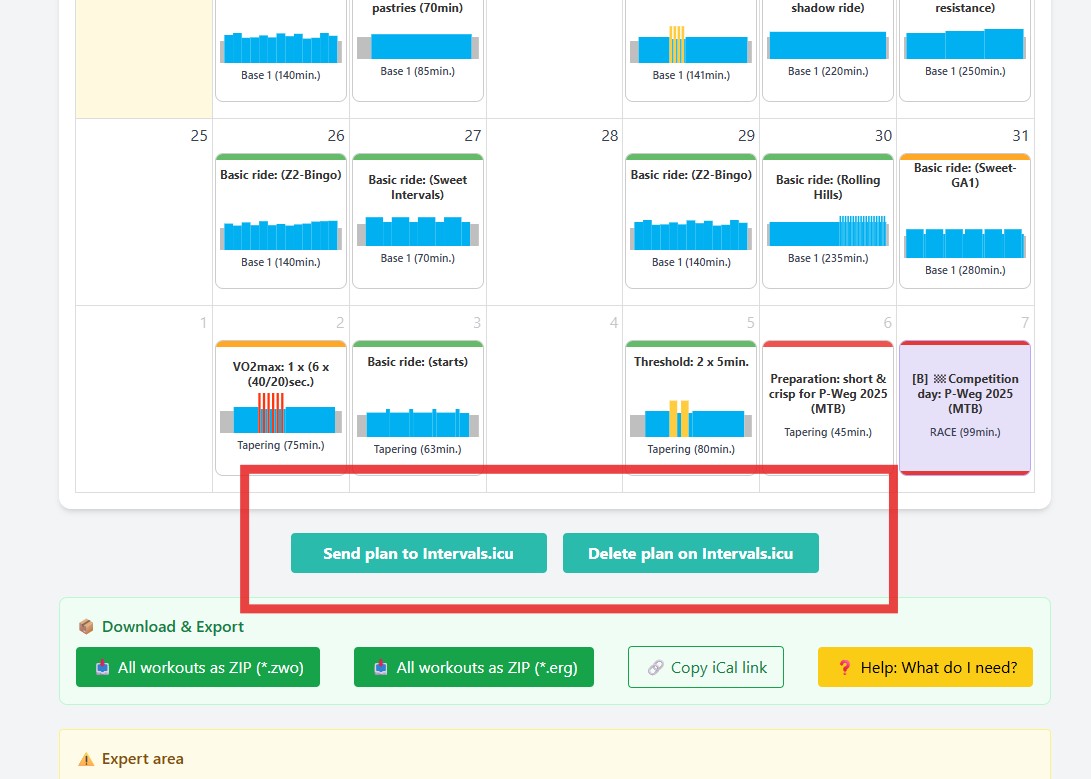1091x779 pixels.
Task: Open Basic ride (Sweet-GA1) workout card
Action: tap(964, 220)
